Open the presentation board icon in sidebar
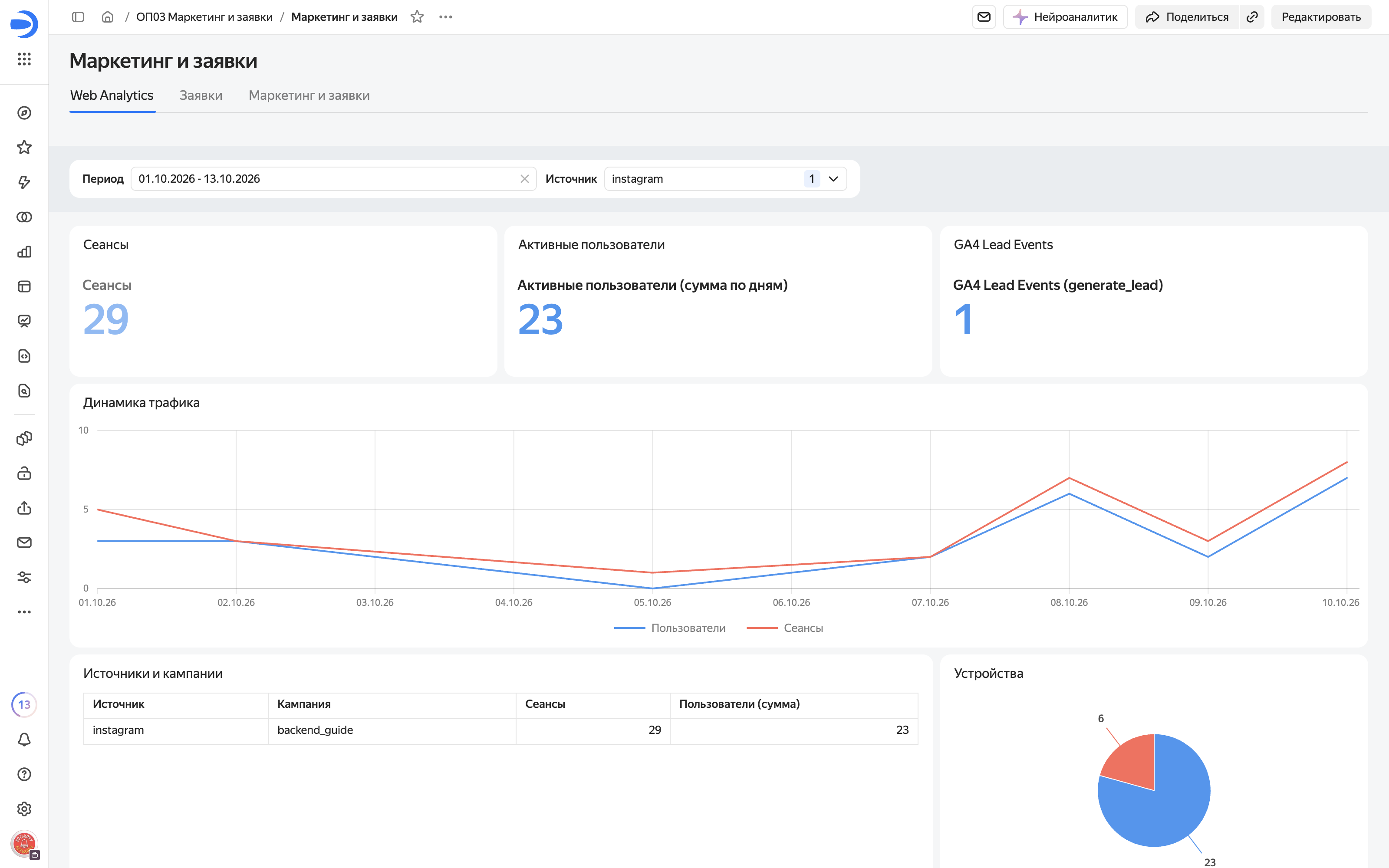The height and width of the screenshot is (868, 1389). click(x=24, y=322)
